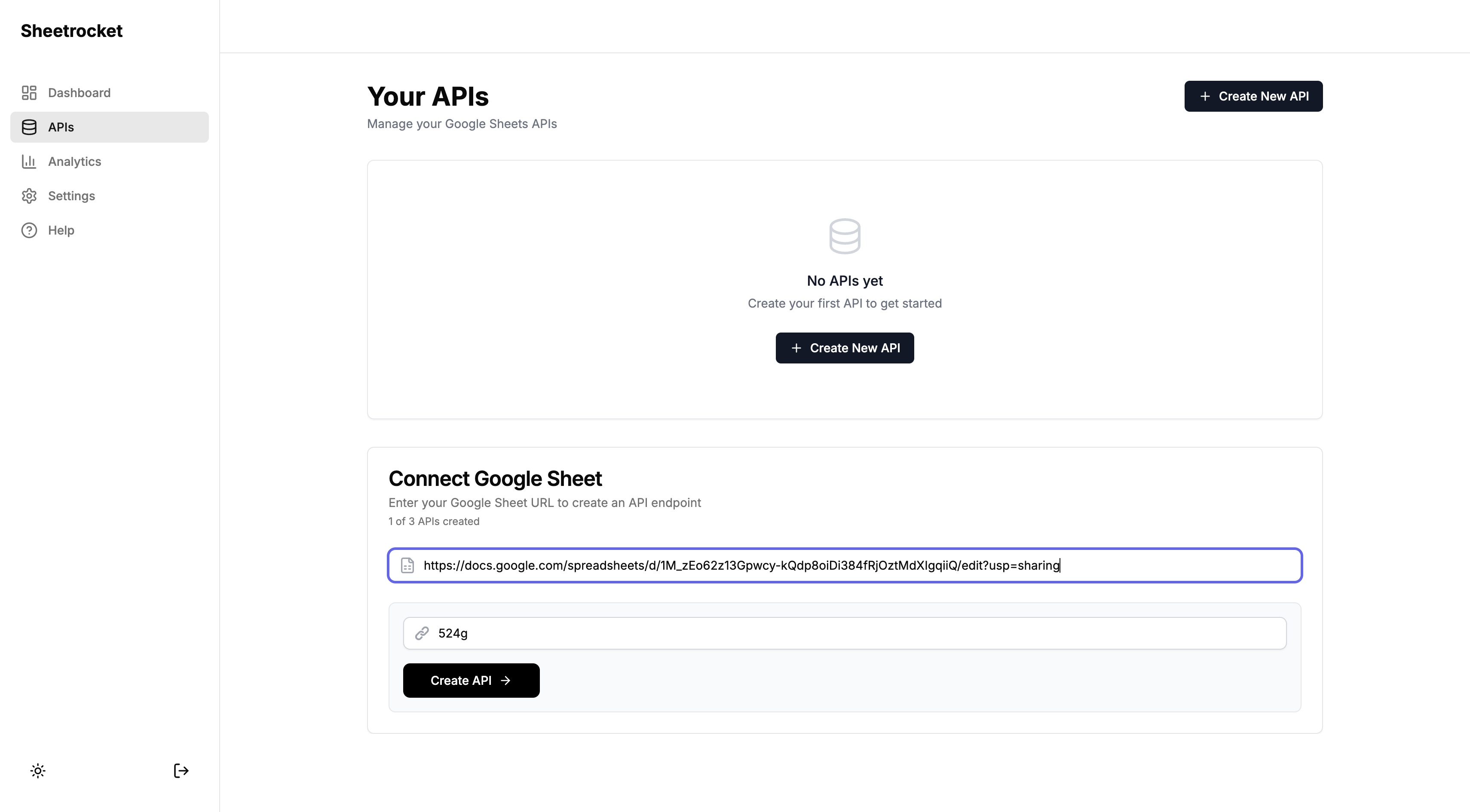Click the Help question mark icon

(x=29, y=230)
